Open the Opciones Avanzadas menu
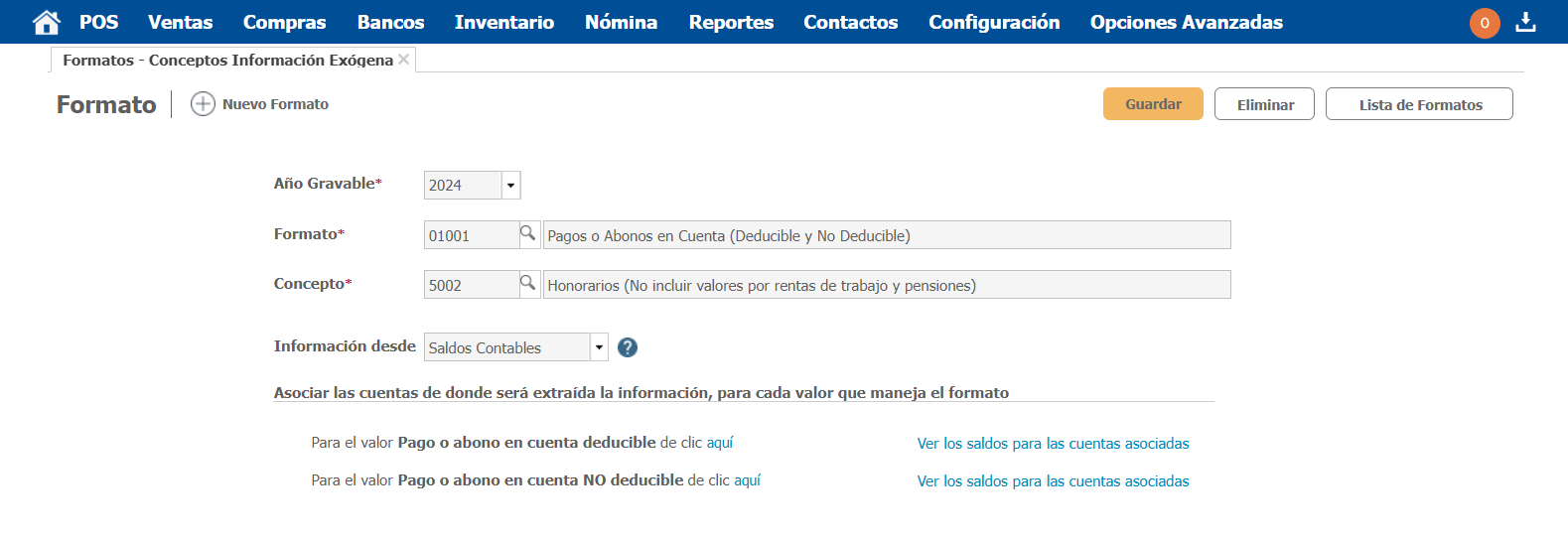This screenshot has width=1568, height=542. (x=1186, y=22)
